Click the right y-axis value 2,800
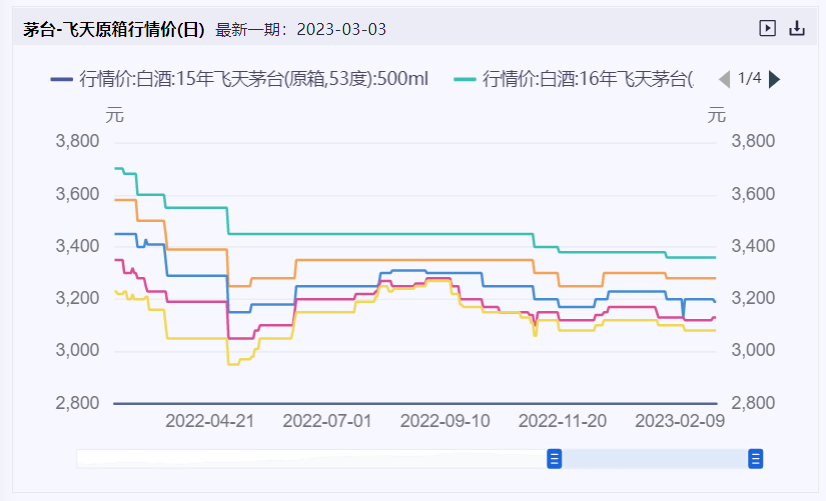Viewport: 826px width, 501px height. [x=753, y=403]
